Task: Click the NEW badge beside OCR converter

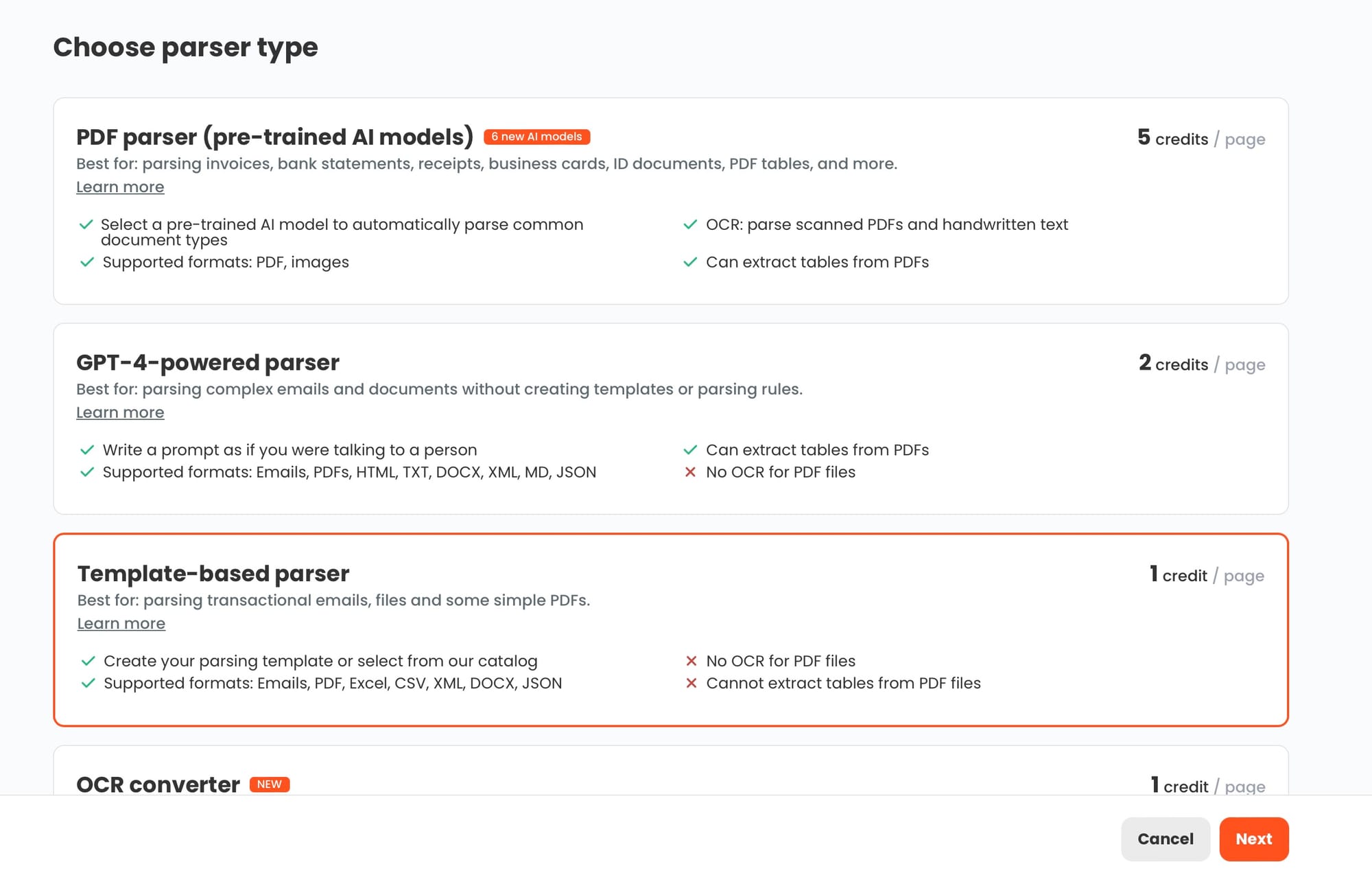Action: click(269, 784)
